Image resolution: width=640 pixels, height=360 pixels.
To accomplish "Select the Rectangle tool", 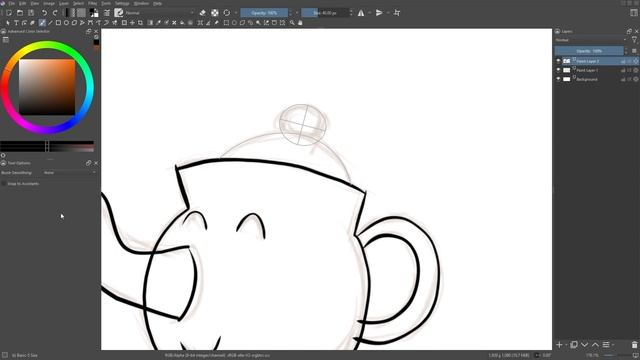I will (58, 23).
